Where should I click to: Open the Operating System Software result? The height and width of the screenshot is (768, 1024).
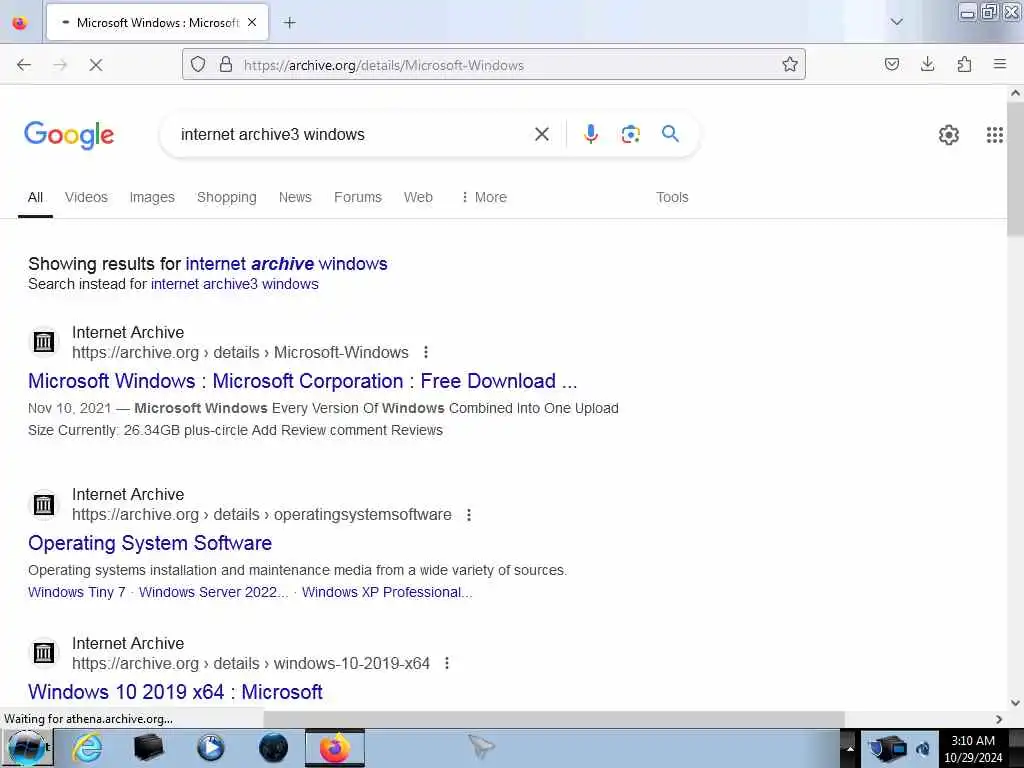click(150, 543)
